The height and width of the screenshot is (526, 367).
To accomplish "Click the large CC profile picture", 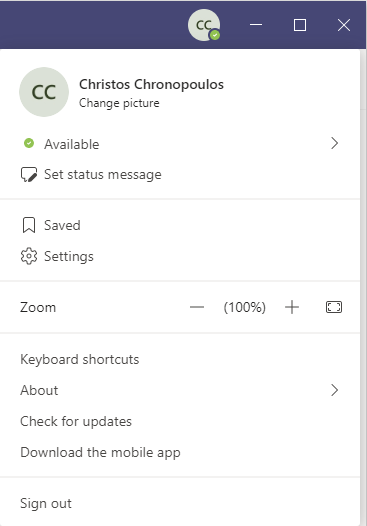I will tap(44, 92).
